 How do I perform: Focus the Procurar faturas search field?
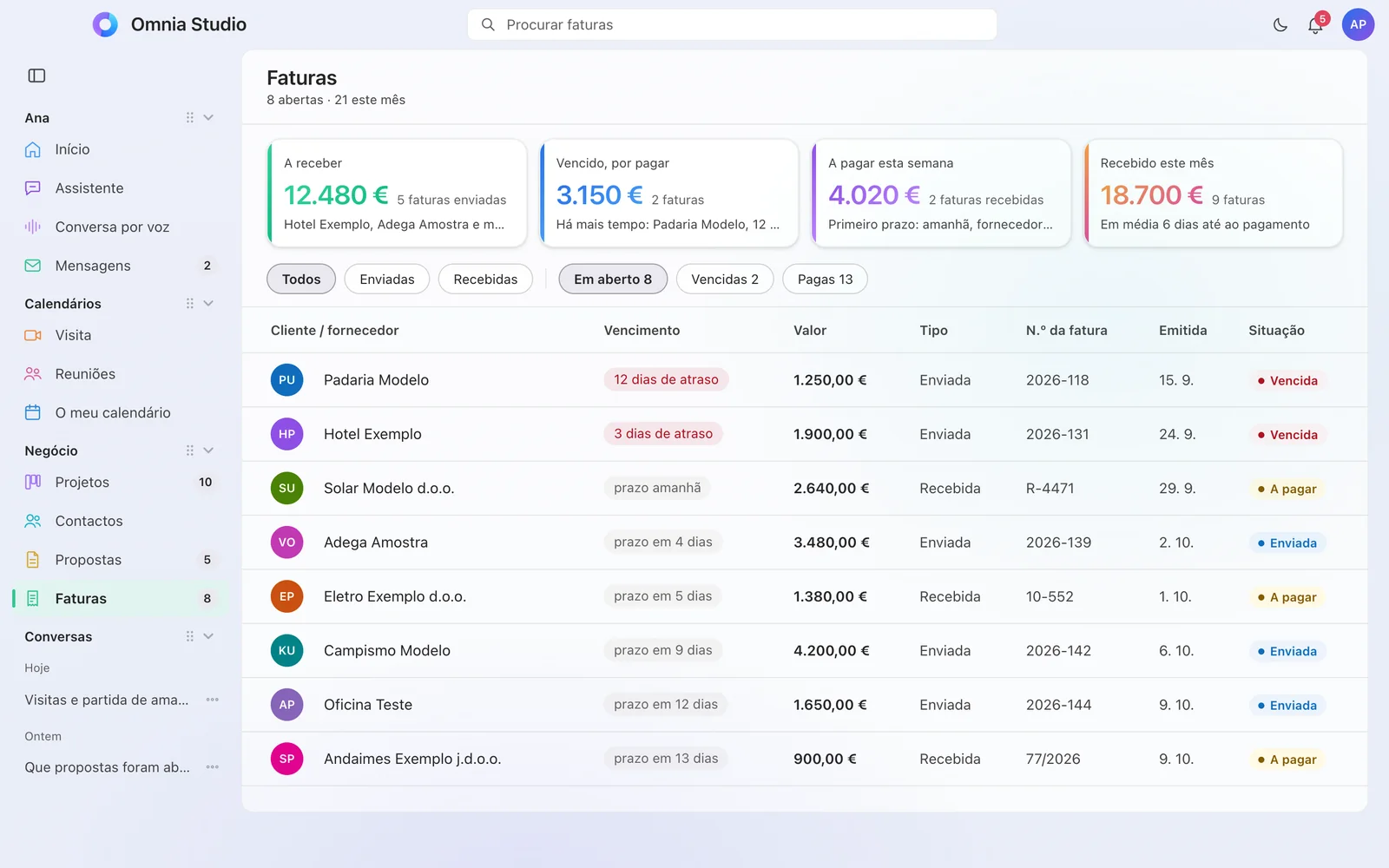(732, 25)
